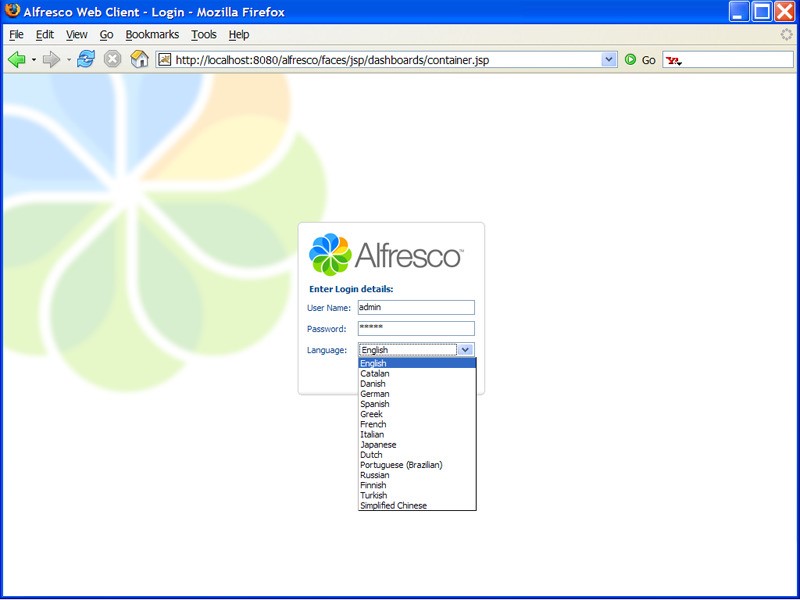Screen dimensions: 800x600
Task: Collapse the Language dropdown arrow
Action: (467, 349)
